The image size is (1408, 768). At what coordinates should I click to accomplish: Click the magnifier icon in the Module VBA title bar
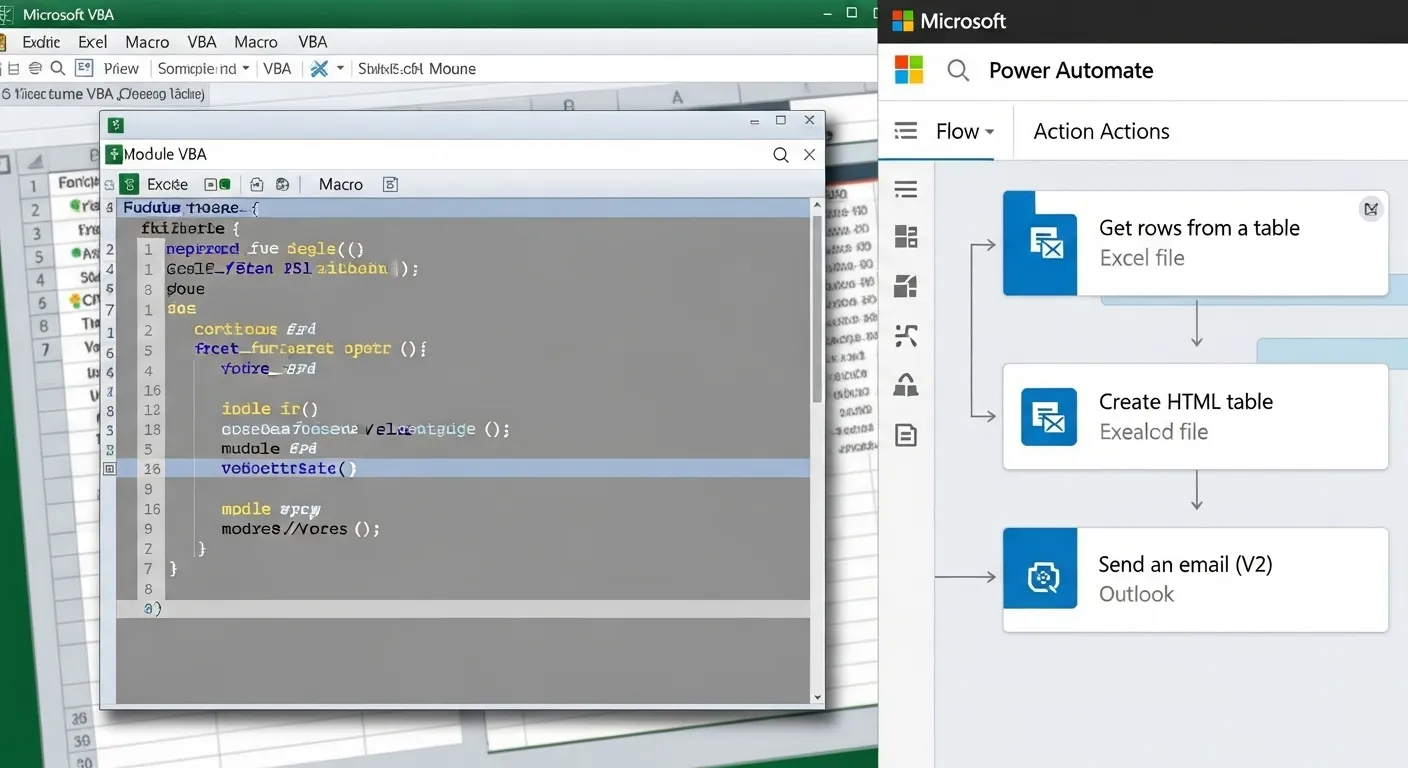[781, 155]
